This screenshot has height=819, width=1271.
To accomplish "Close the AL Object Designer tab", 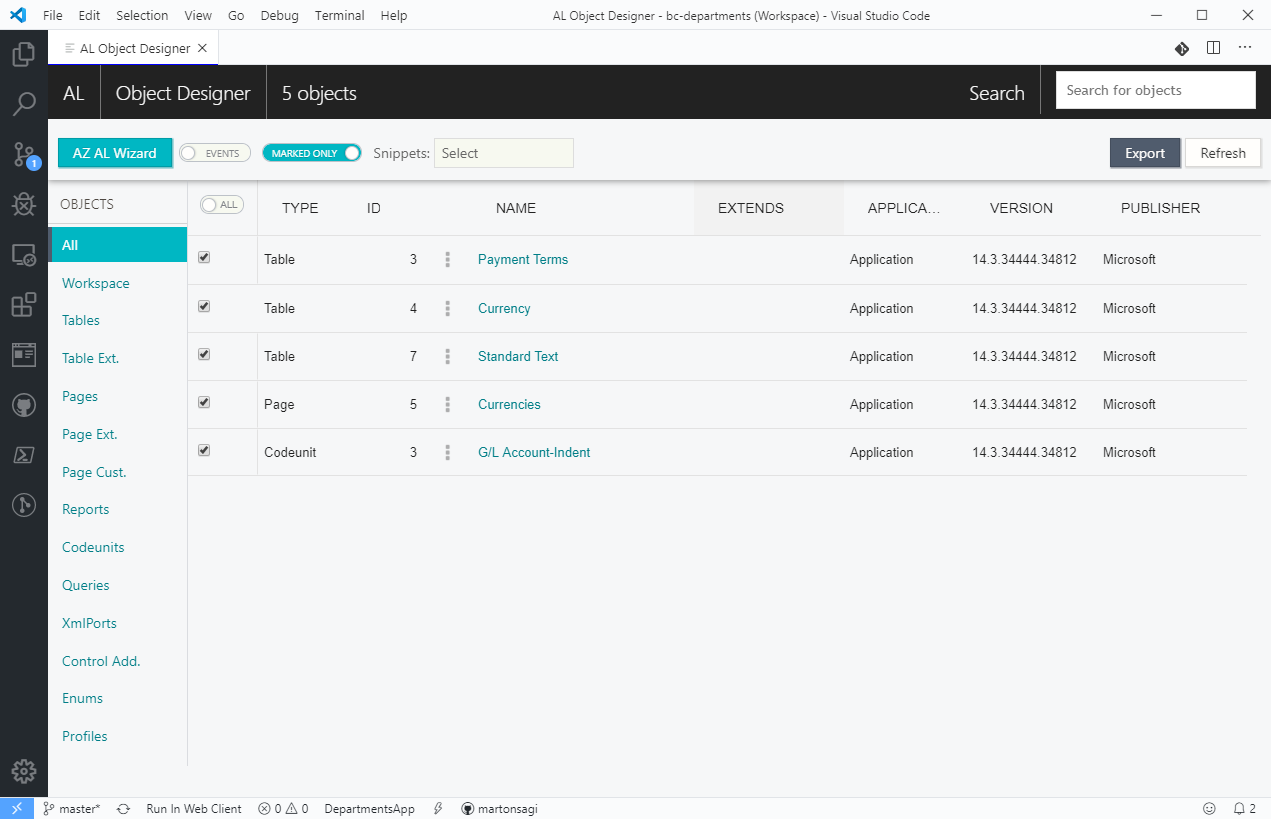I will (202, 48).
